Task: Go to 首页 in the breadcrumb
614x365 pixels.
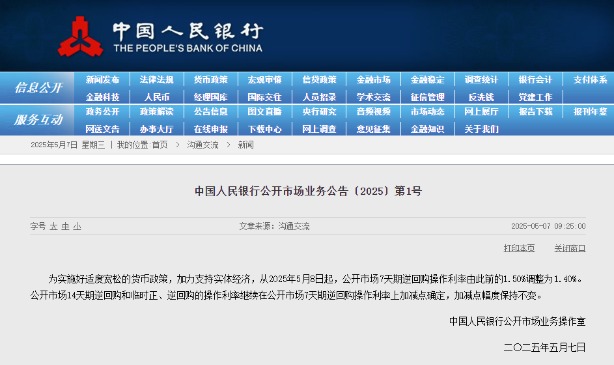Action: (x=160, y=145)
